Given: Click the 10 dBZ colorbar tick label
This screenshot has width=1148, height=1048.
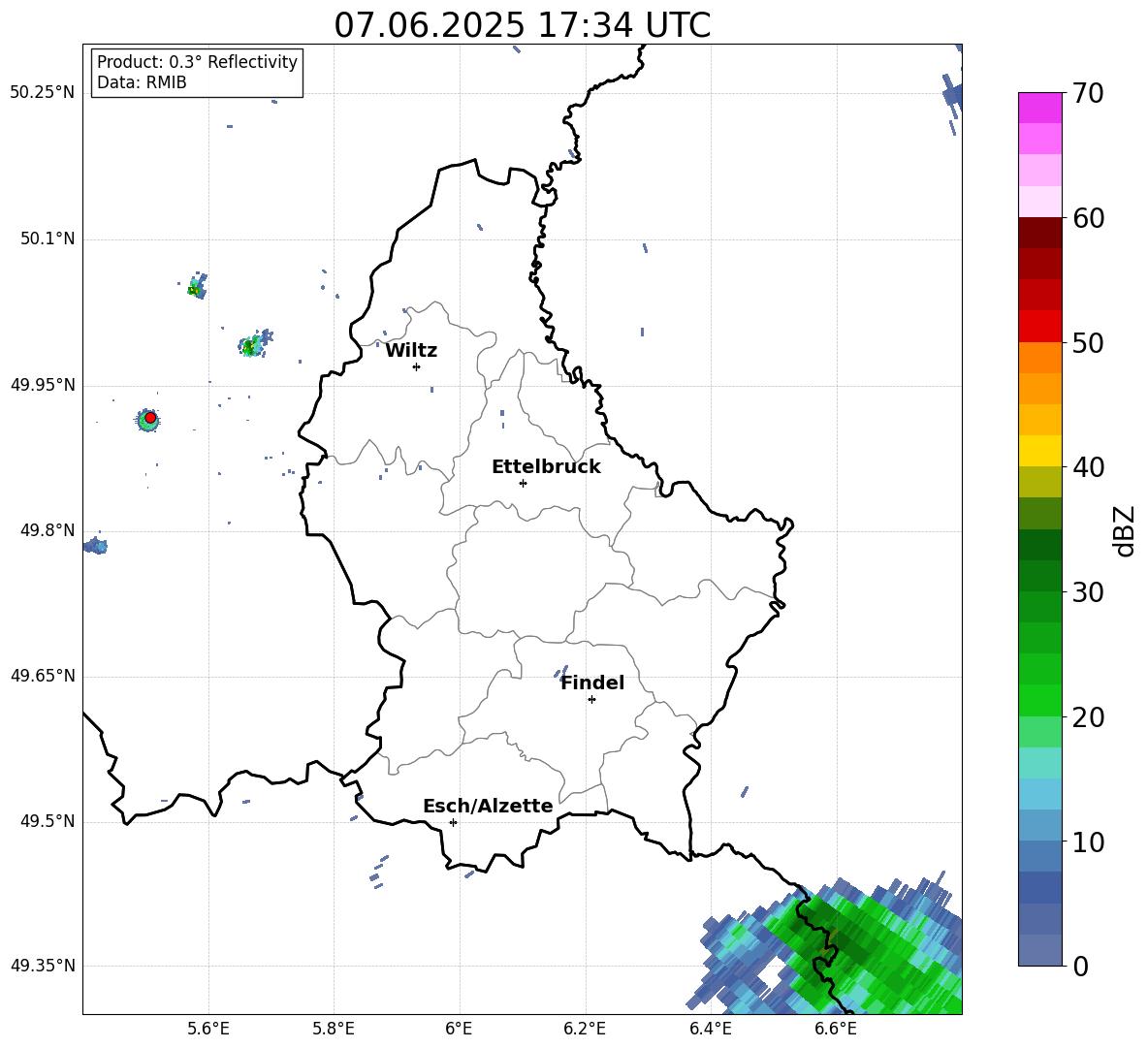Looking at the screenshot, I should point(1088,842).
